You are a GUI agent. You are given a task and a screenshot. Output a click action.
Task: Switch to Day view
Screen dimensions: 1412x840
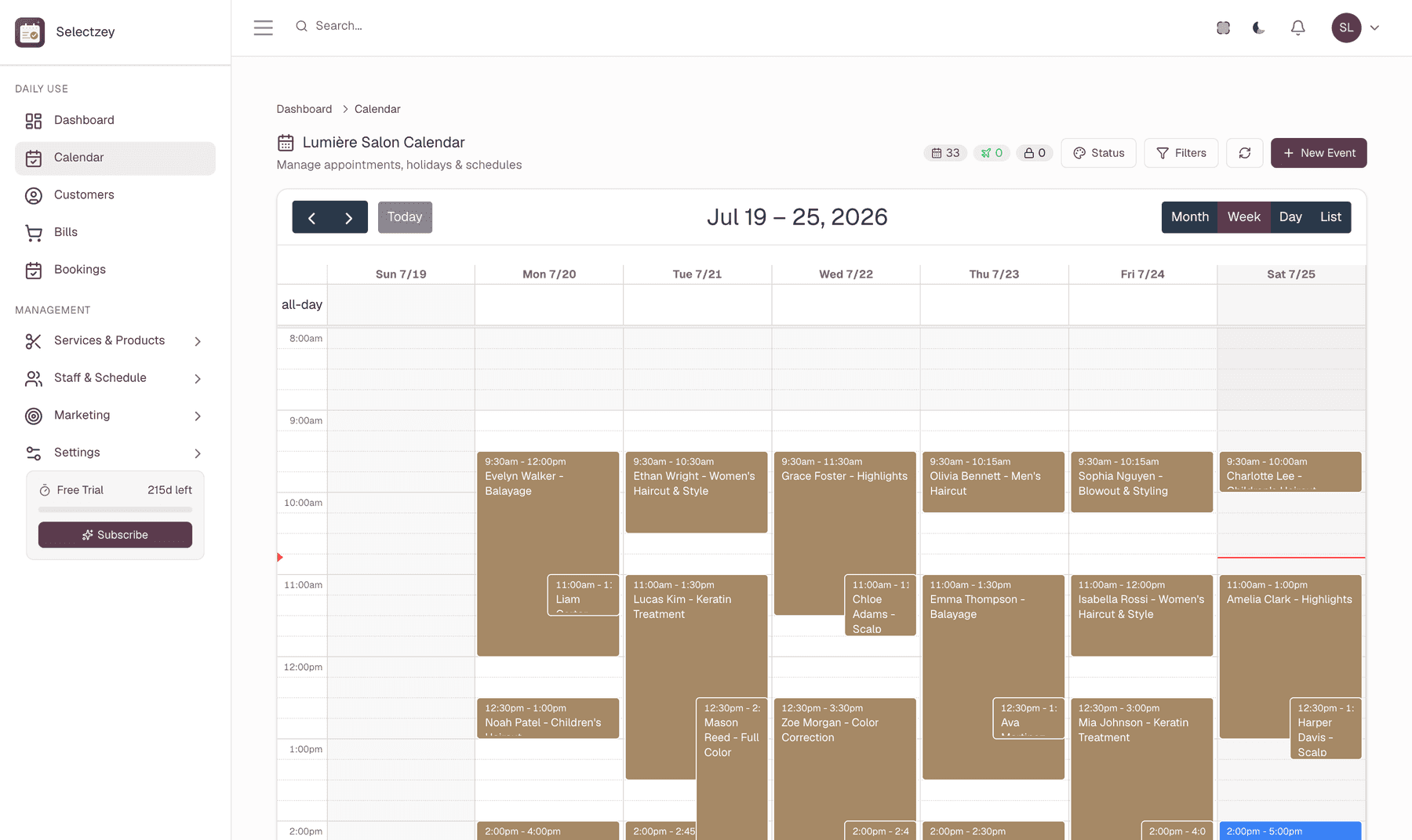pyautogui.click(x=1290, y=217)
